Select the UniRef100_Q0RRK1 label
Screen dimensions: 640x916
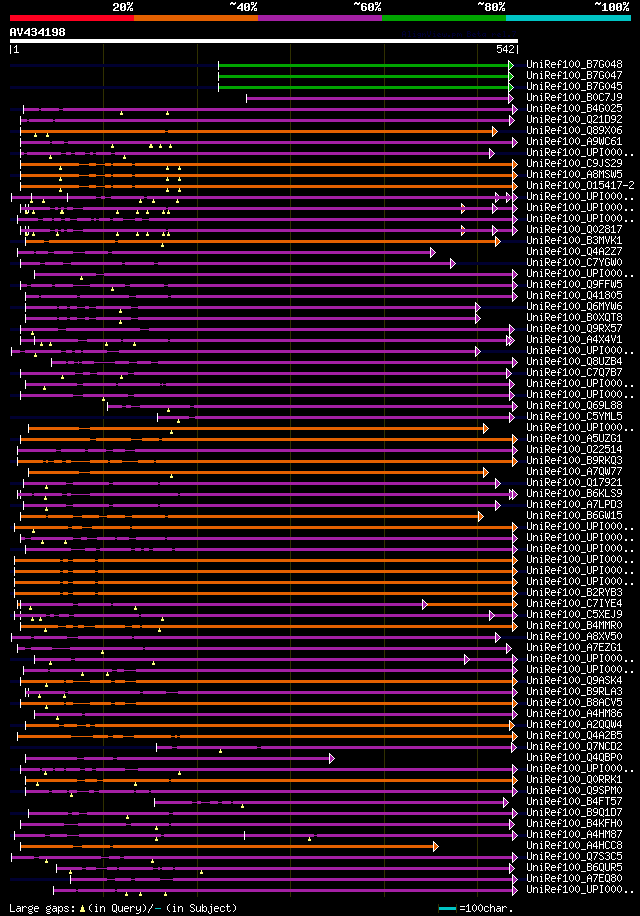point(574,779)
